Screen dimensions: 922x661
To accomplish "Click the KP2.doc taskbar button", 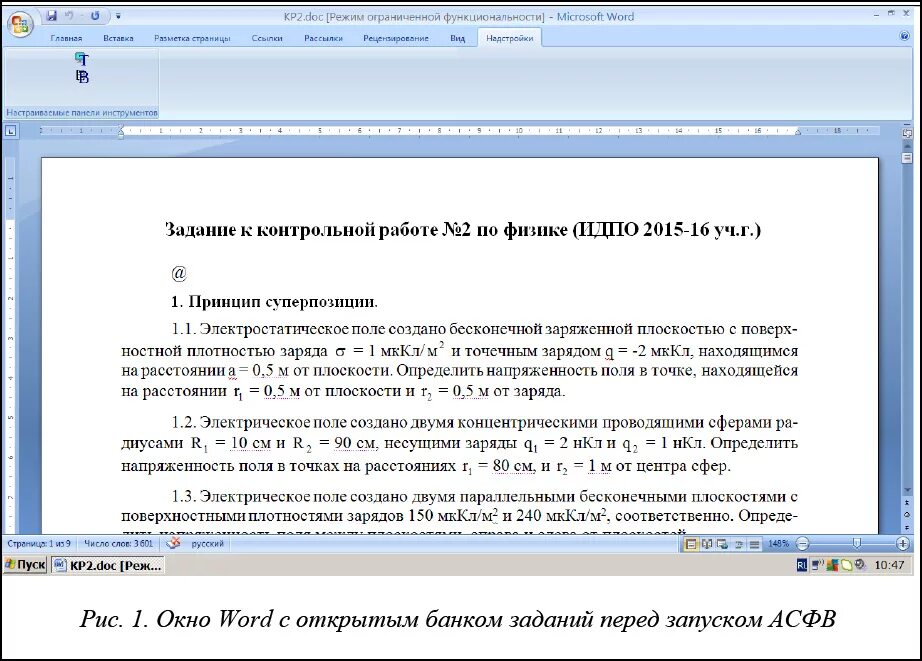I will (x=108, y=565).
